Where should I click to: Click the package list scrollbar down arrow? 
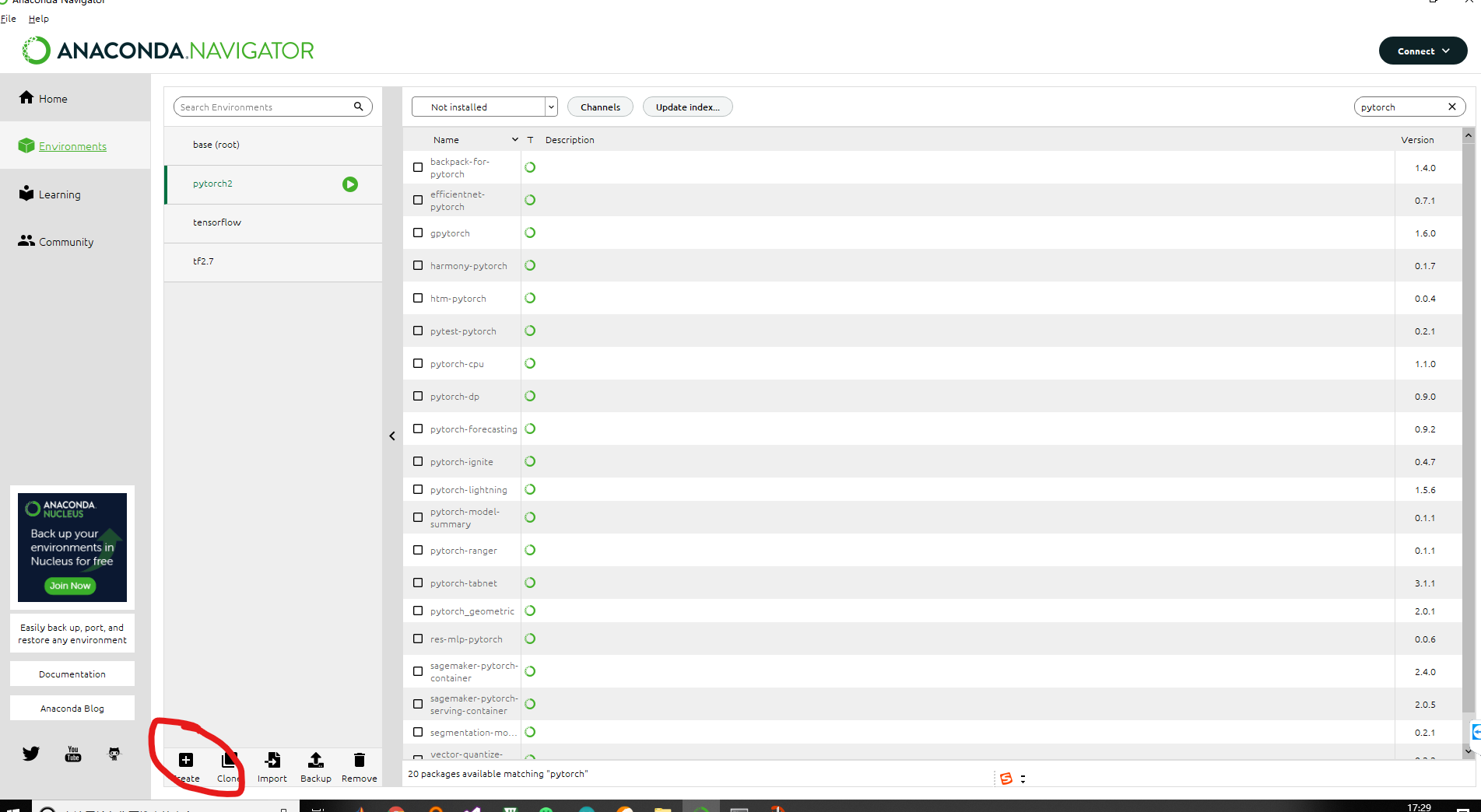pos(1469,751)
